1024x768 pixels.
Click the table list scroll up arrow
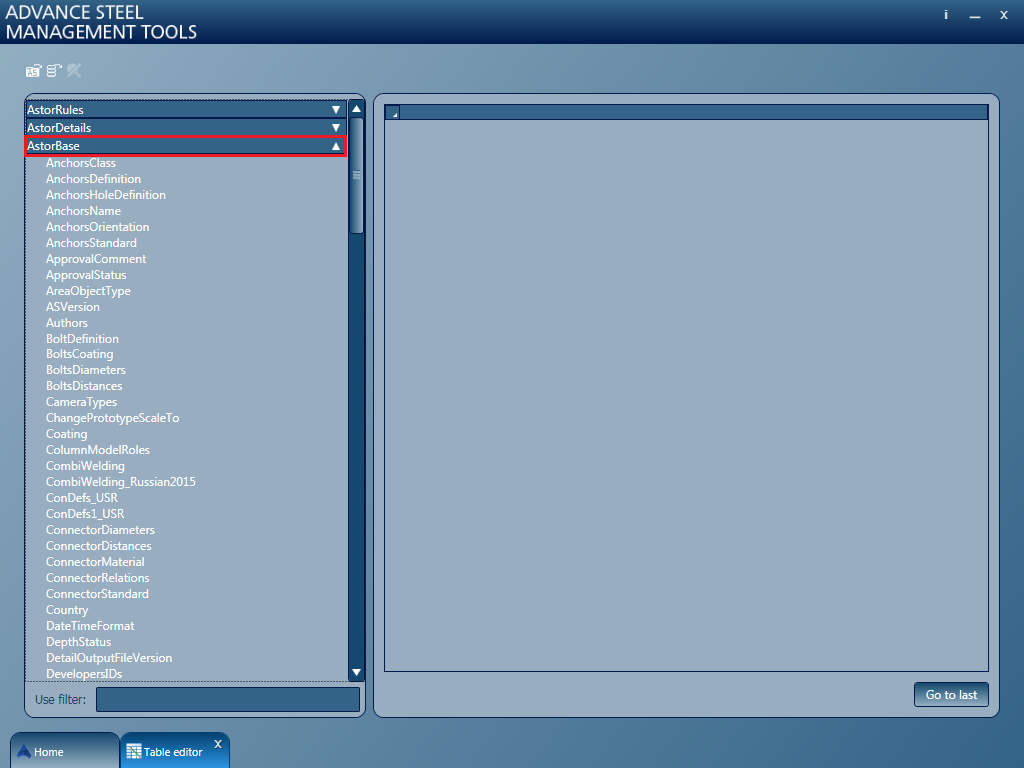click(357, 109)
